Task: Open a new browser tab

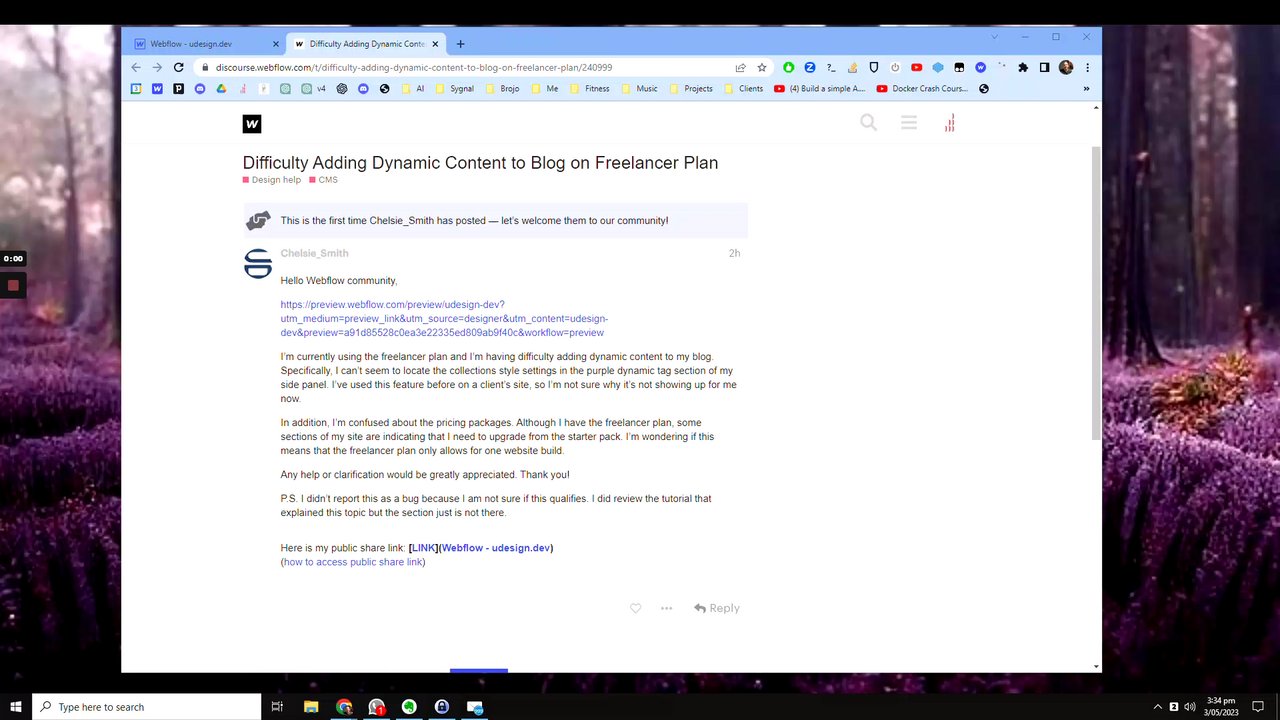Action: point(460,44)
